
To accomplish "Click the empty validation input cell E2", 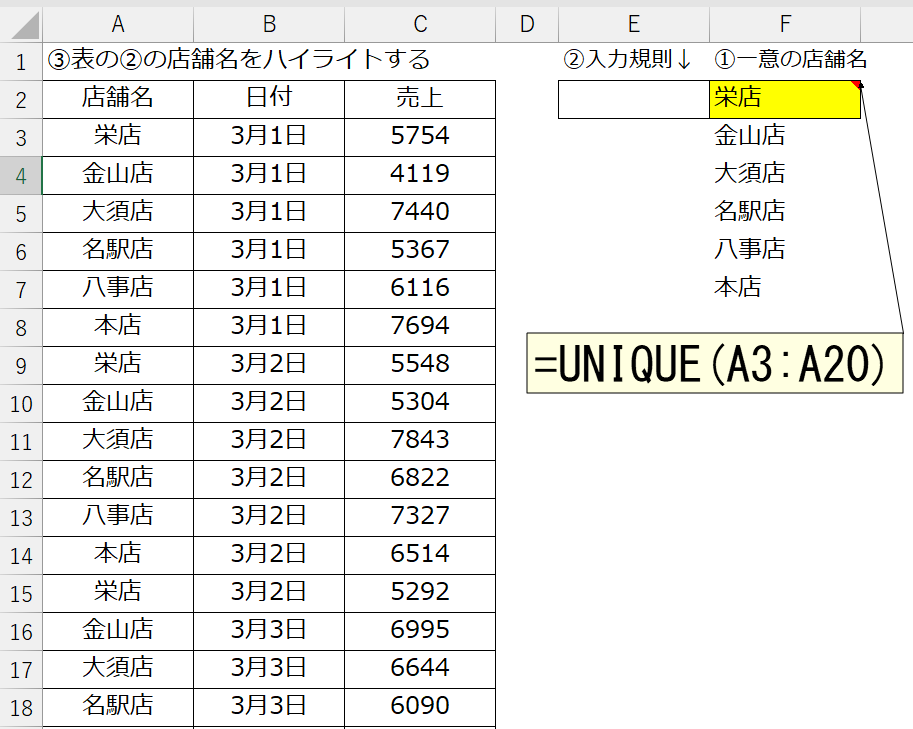I will pos(634,100).
